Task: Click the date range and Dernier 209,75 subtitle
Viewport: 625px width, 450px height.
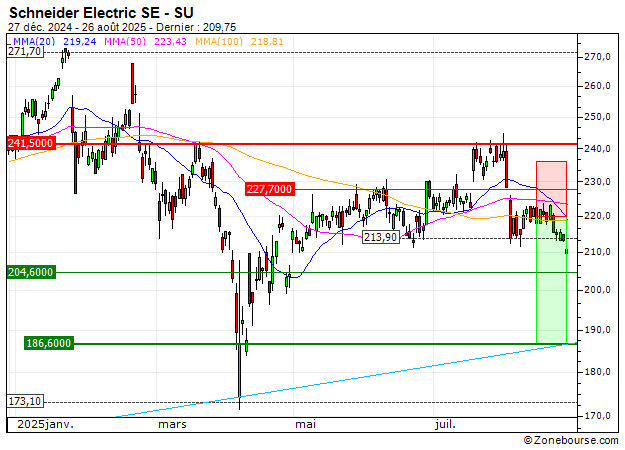Action: (x=122, y=27)
